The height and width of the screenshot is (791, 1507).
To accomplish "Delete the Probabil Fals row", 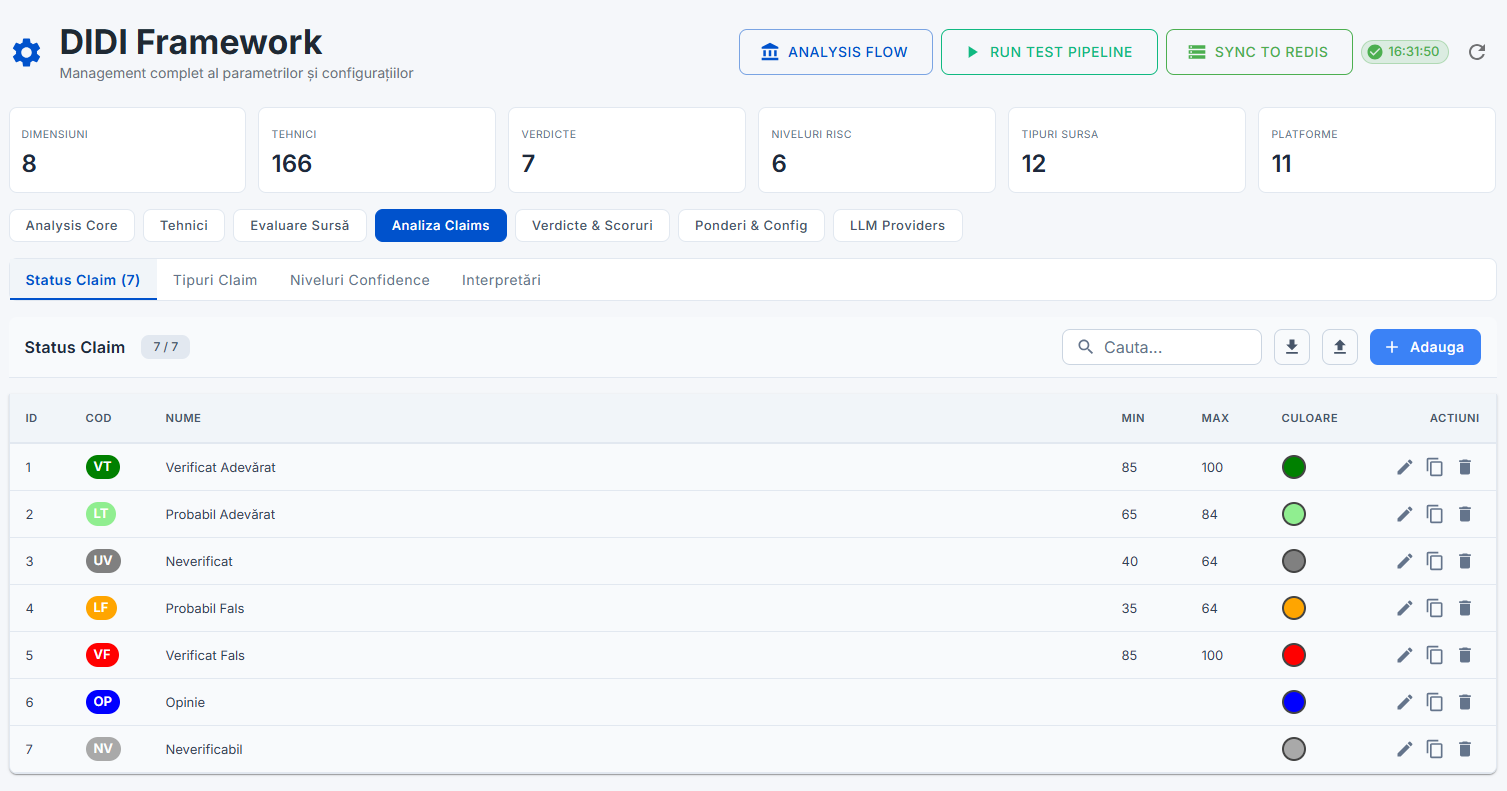I will pos(1465,608).
